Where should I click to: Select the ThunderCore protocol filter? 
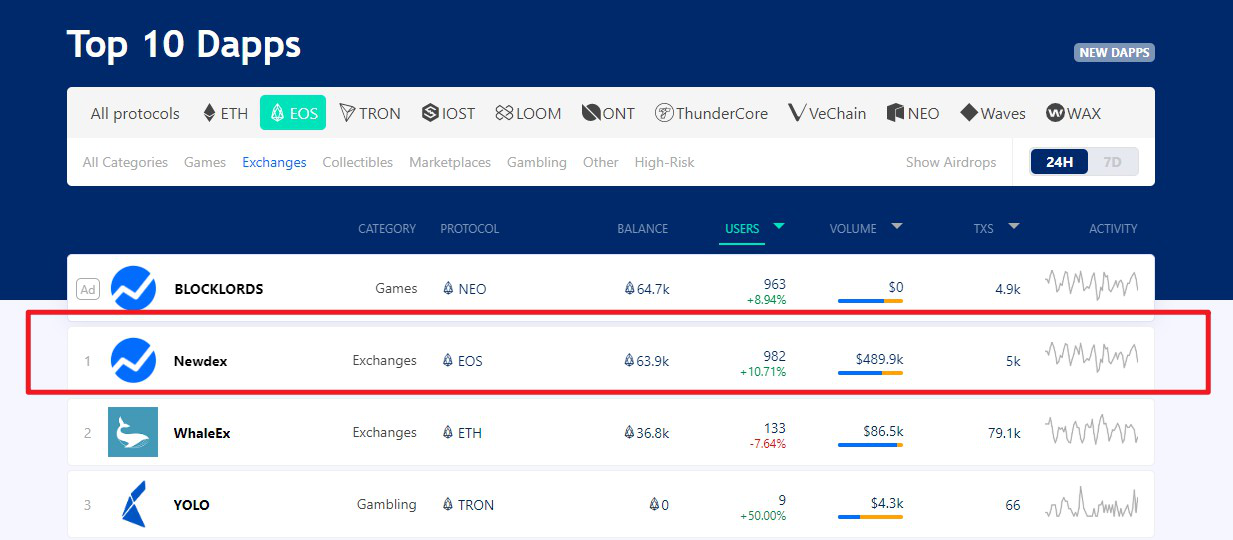click(711, 113)
